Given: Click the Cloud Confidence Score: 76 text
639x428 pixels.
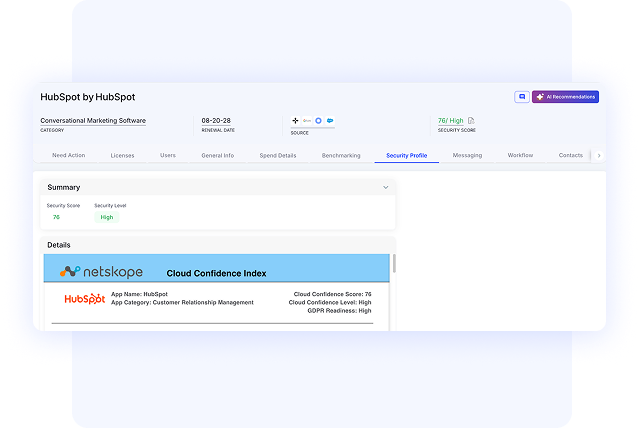Looking at the screenshot, I should point(333,294).
